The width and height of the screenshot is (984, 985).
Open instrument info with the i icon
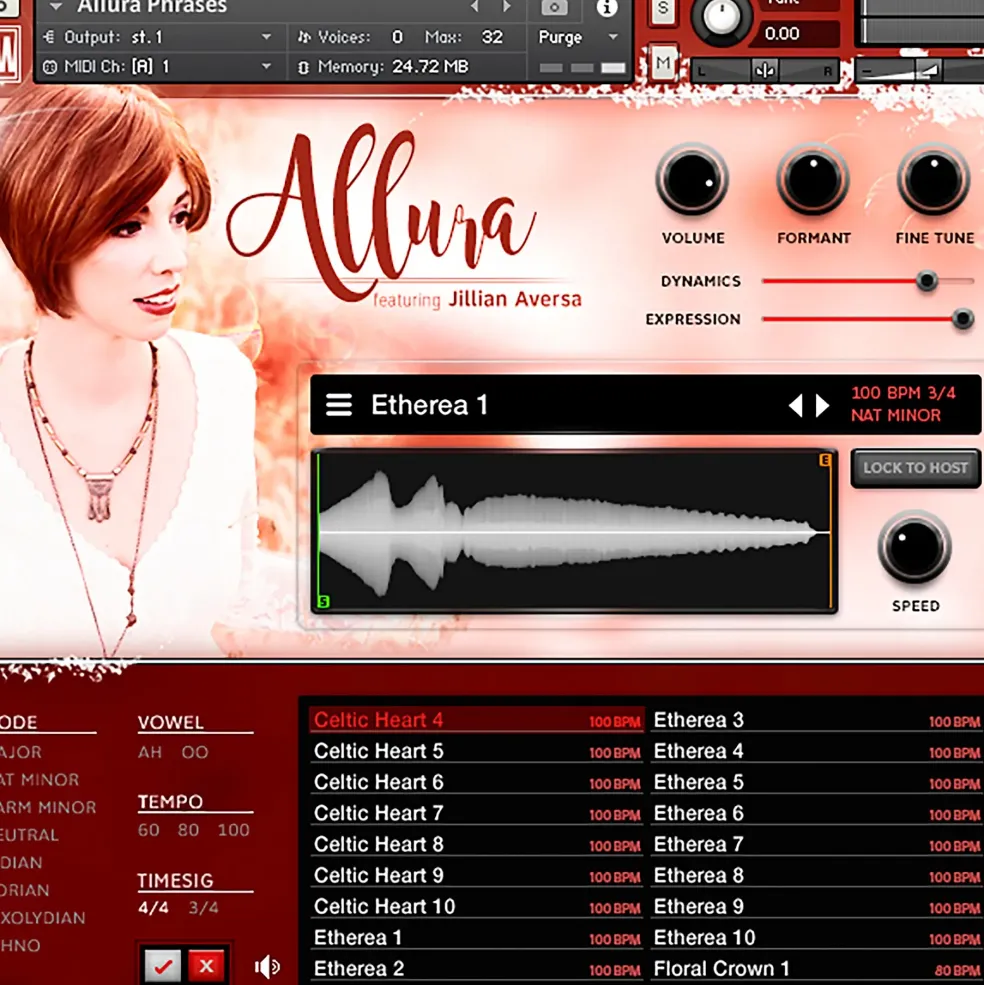point(606,8)
